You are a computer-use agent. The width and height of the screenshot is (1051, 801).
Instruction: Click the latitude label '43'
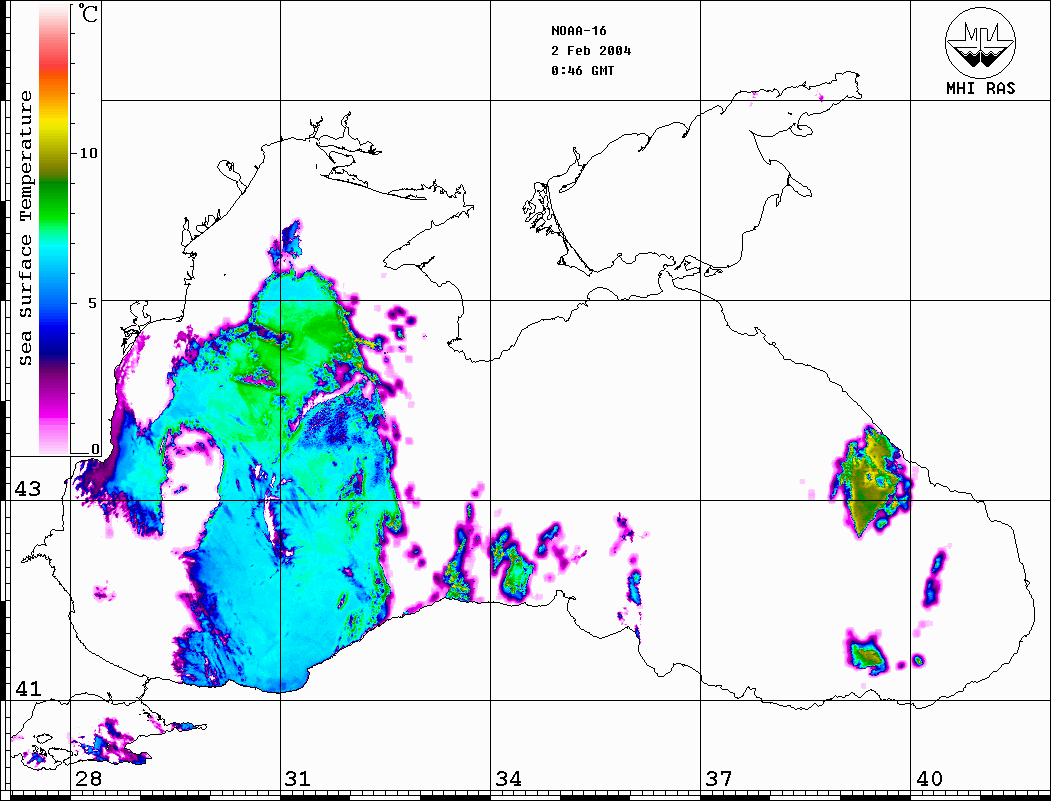(28, 489)
